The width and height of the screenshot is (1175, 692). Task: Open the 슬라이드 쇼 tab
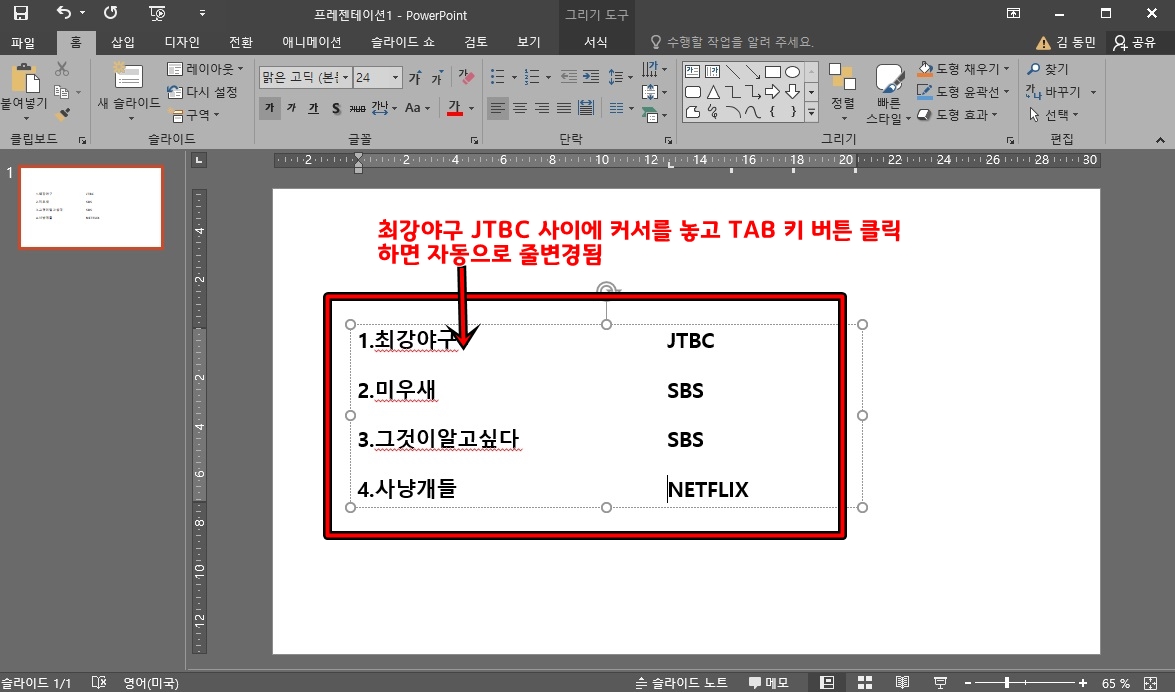click(402, 43)
